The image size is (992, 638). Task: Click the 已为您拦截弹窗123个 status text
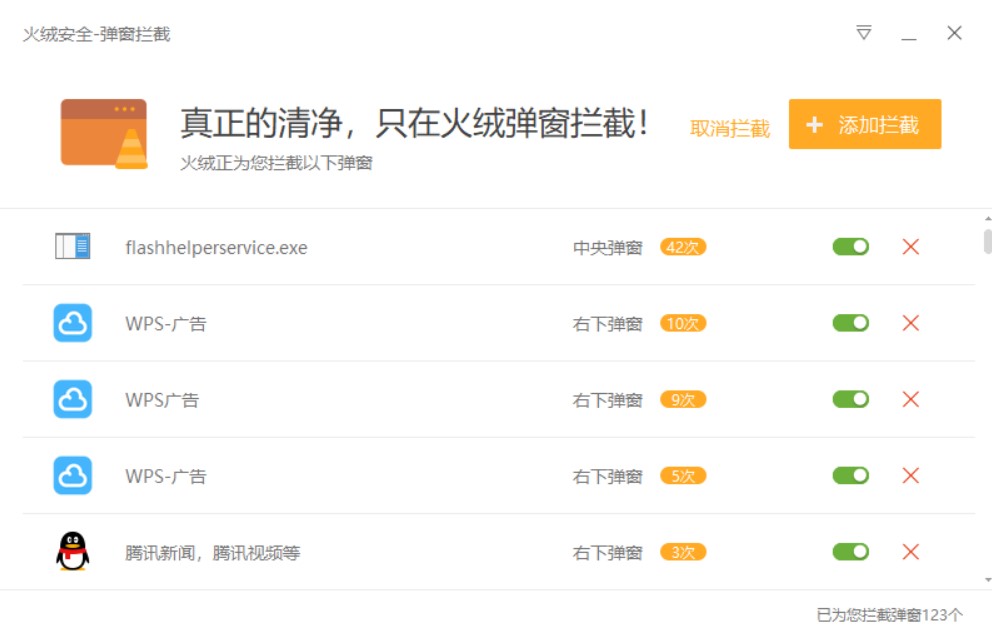click(890, 615)
